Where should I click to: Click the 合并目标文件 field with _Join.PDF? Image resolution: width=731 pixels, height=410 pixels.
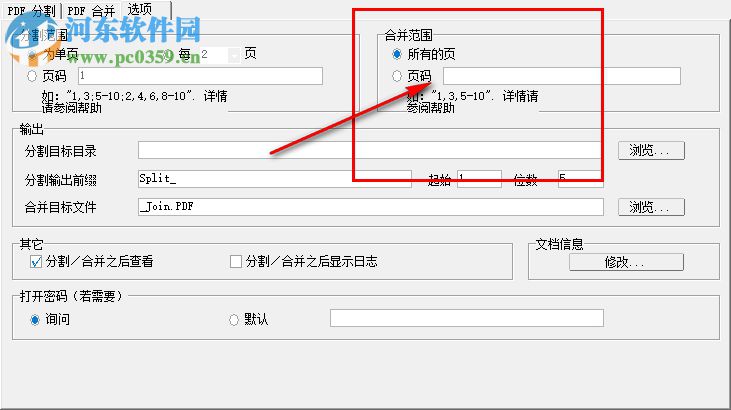pos(371,207)
